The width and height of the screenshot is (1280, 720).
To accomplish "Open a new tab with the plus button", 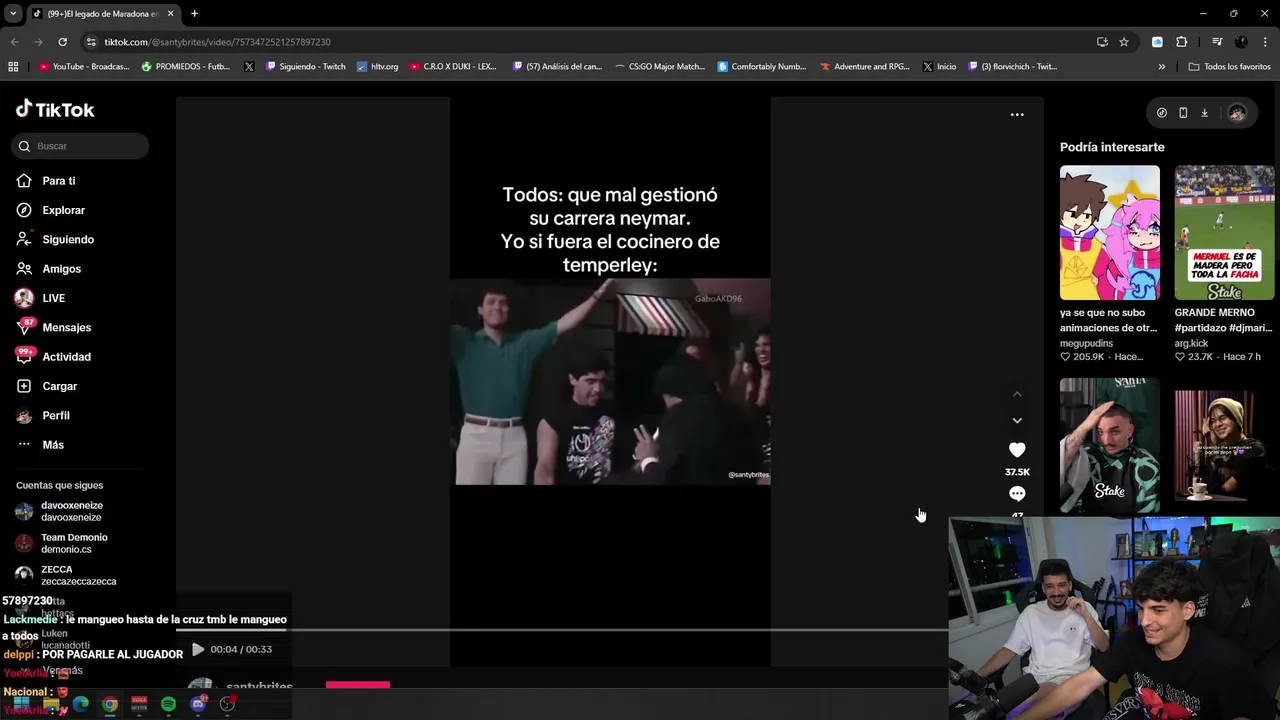I will click(x=194, y=14).
